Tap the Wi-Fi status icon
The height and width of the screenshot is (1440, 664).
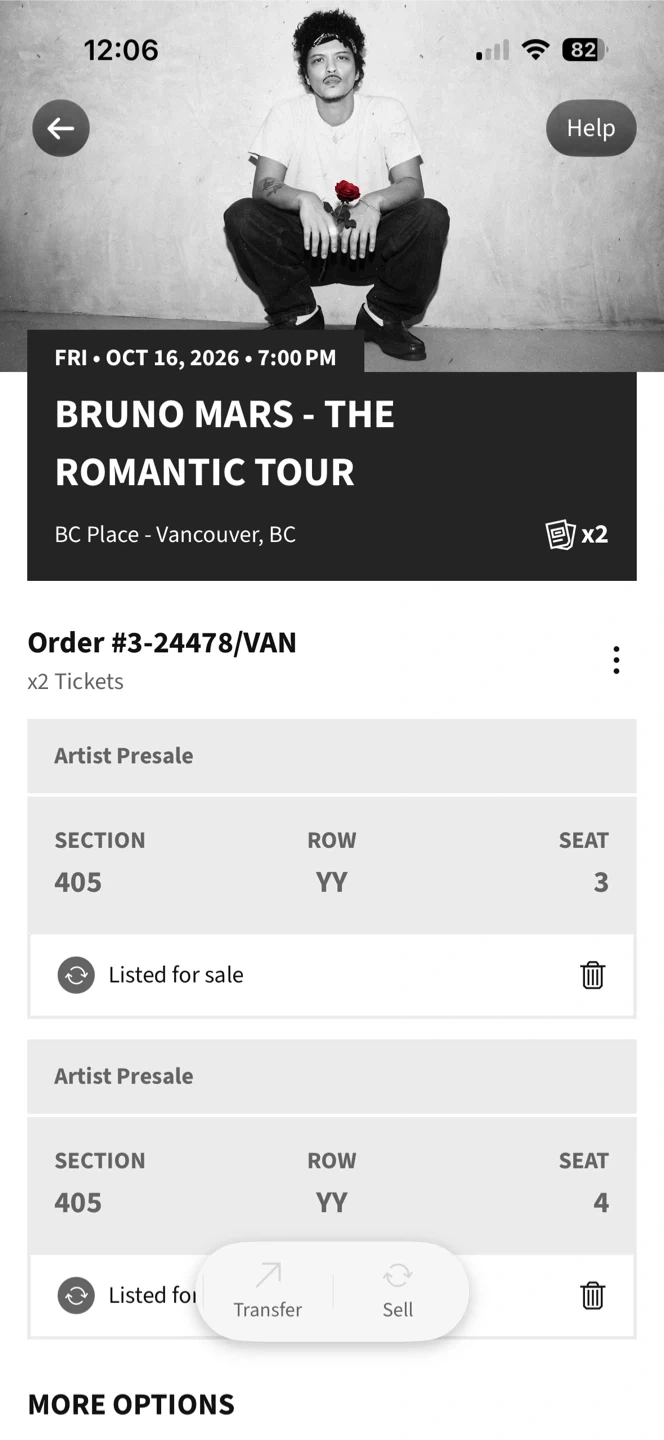point(536,49)
